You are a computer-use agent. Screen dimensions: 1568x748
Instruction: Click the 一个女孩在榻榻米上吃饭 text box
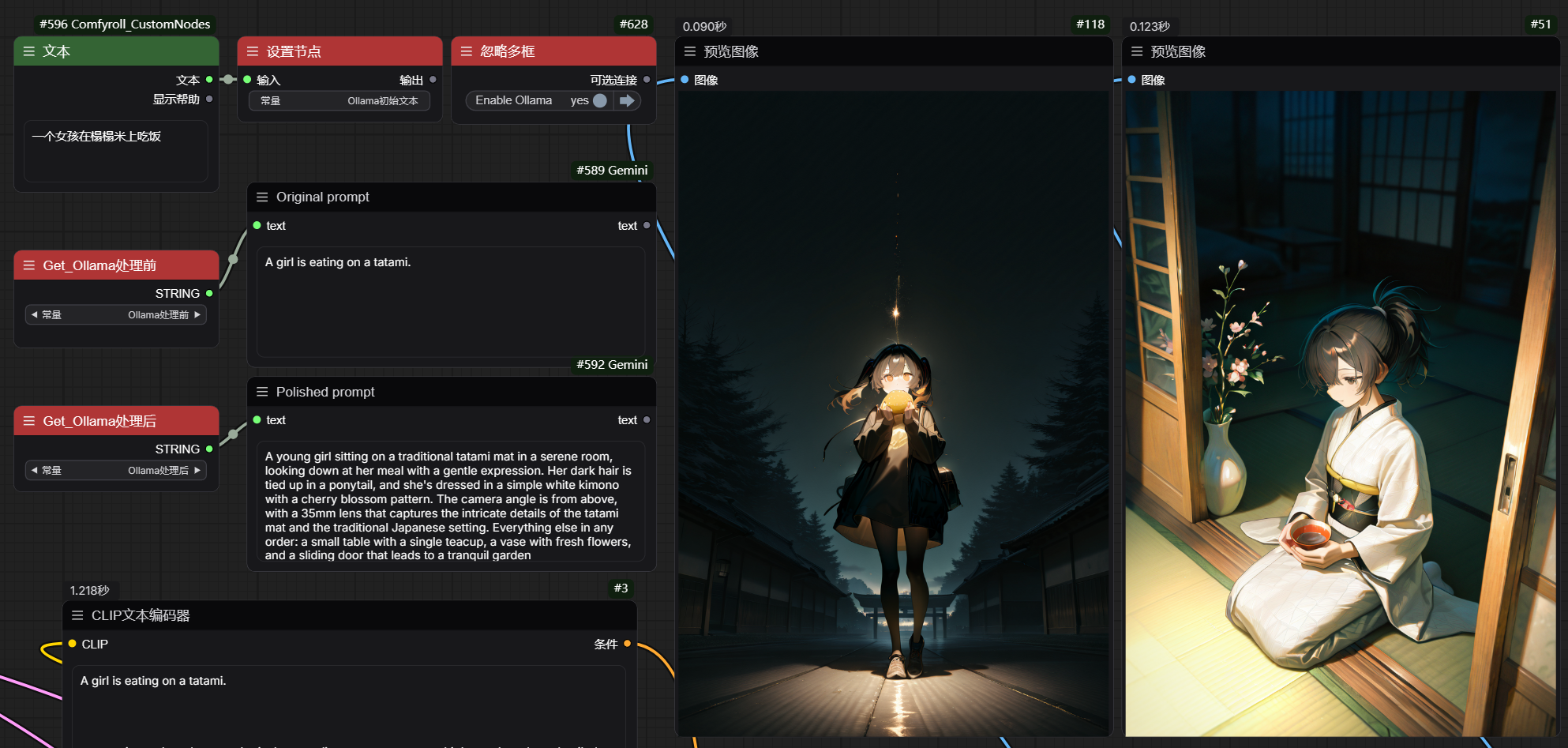click(x=116, y=151)
